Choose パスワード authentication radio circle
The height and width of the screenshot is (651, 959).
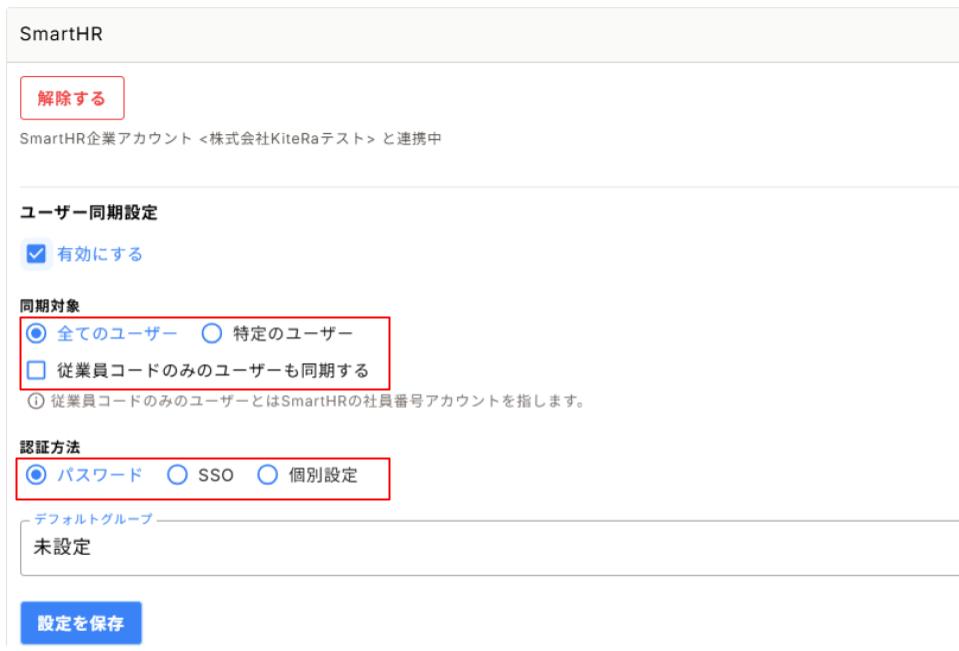click(x=36, y=475)
